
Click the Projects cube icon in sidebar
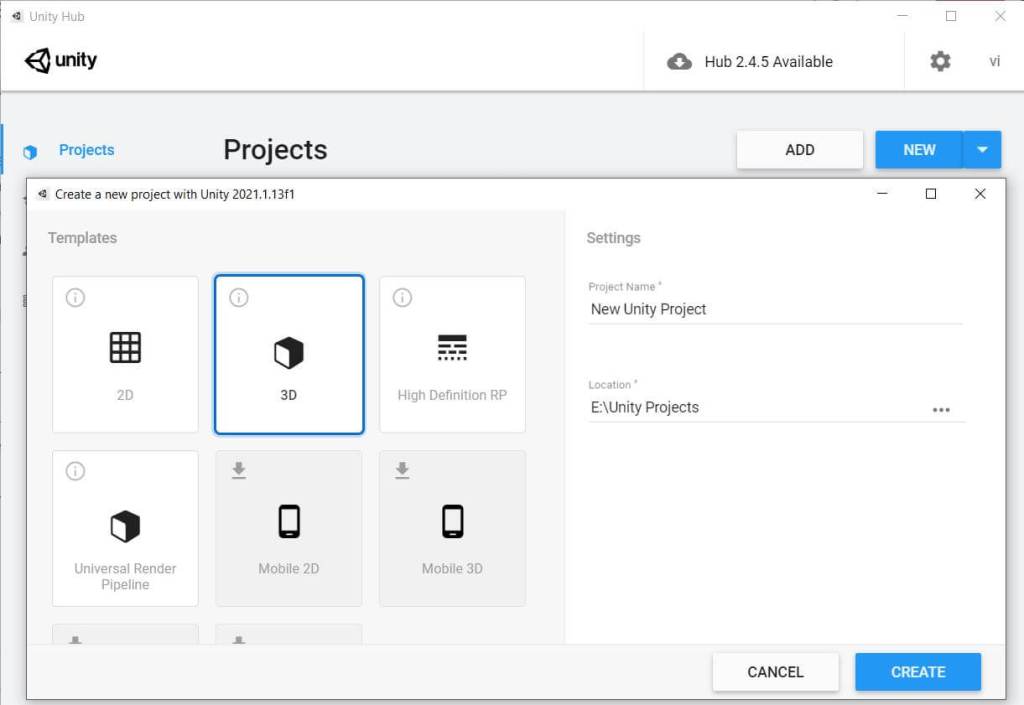30,152
